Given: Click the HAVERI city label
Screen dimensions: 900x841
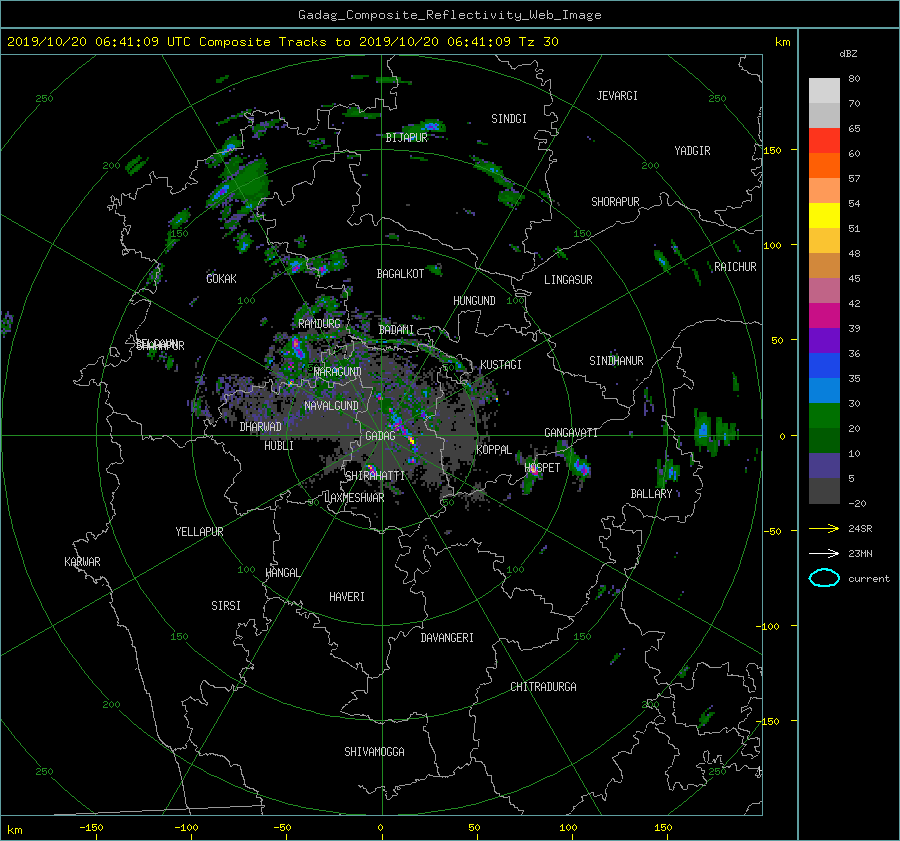Looking at the screenshot, I should coord(347,597).
